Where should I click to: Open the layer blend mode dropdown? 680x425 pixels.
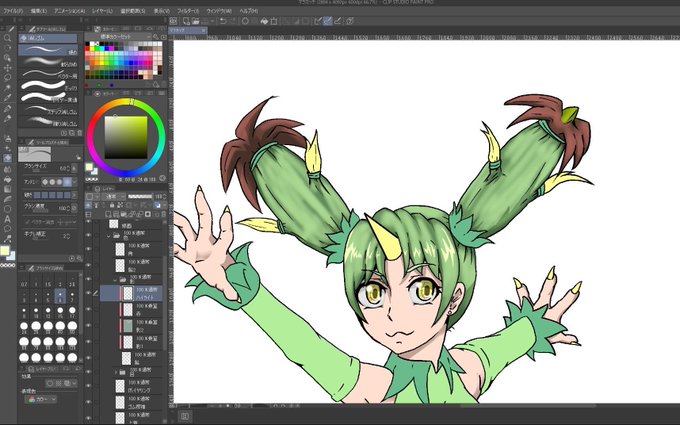pos(112,198)
